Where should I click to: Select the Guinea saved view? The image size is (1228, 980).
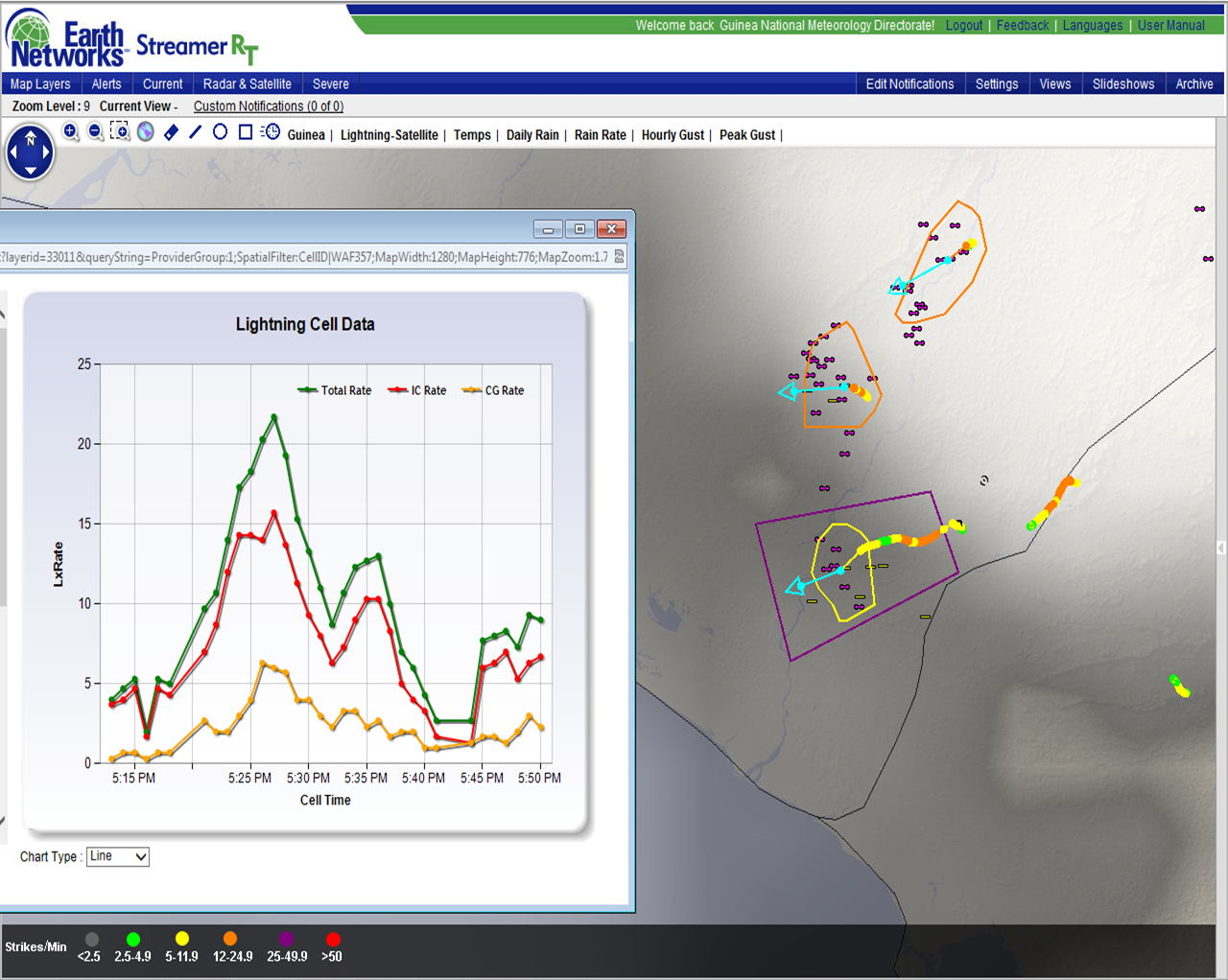coord(306,135)
